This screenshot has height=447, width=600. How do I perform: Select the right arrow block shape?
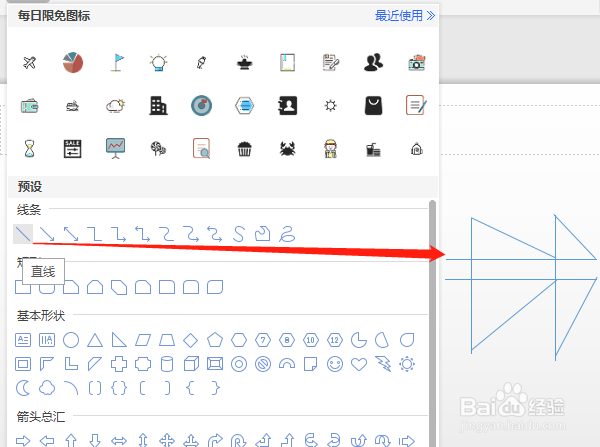coord(23,440)
